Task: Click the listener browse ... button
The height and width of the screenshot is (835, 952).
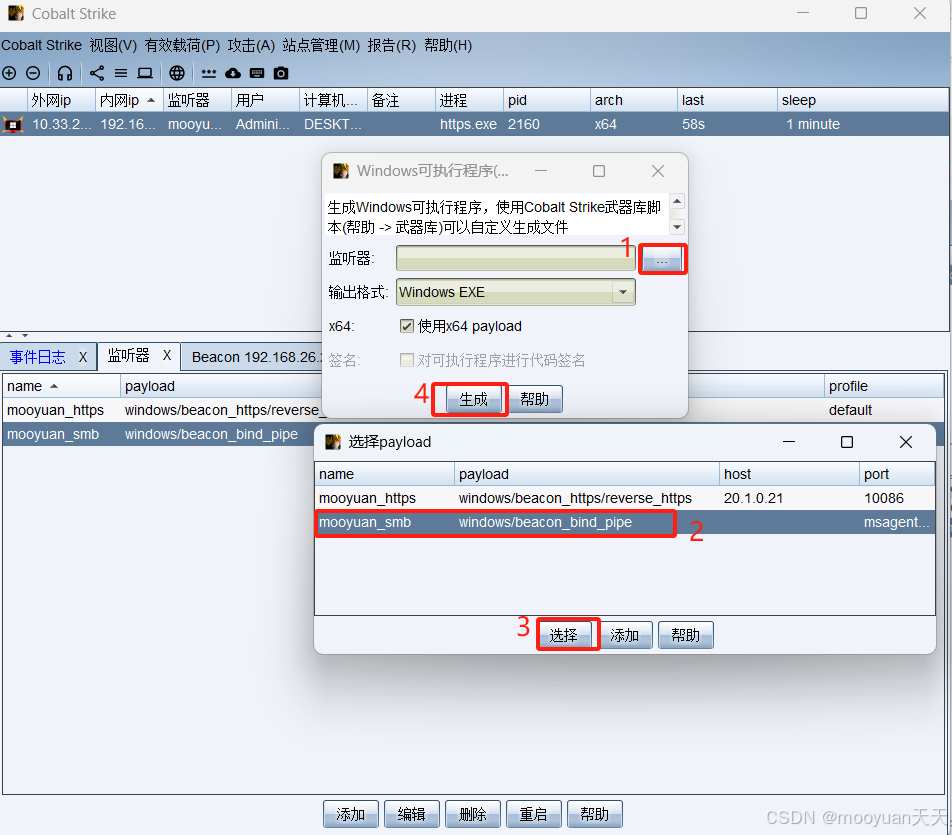Action: tap(662, 260)
